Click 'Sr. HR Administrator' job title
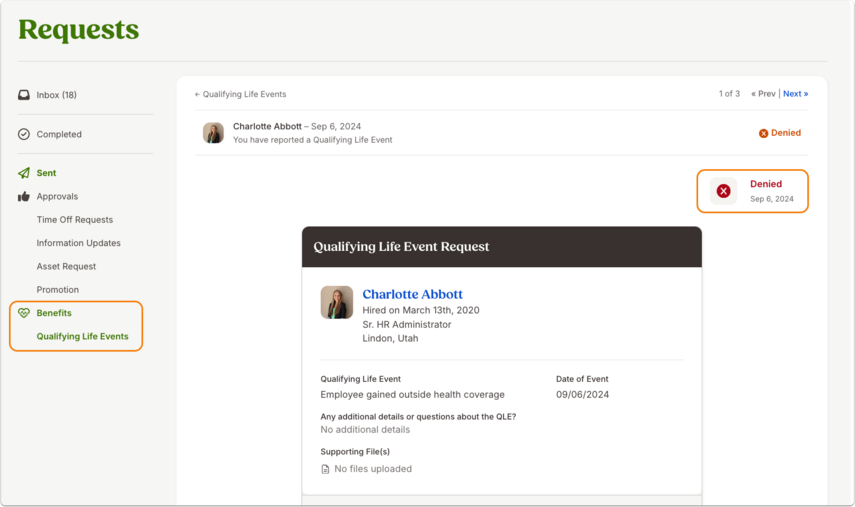Screen dimensions: 855x507 click(x=407, y=324)
